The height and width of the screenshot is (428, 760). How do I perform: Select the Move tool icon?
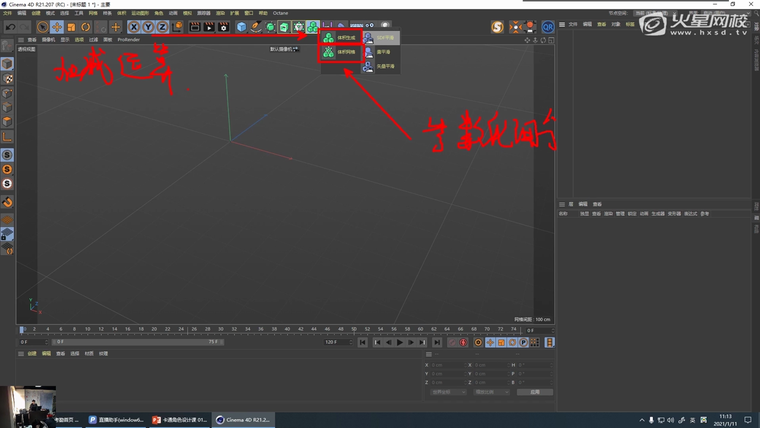coord(57,27)
